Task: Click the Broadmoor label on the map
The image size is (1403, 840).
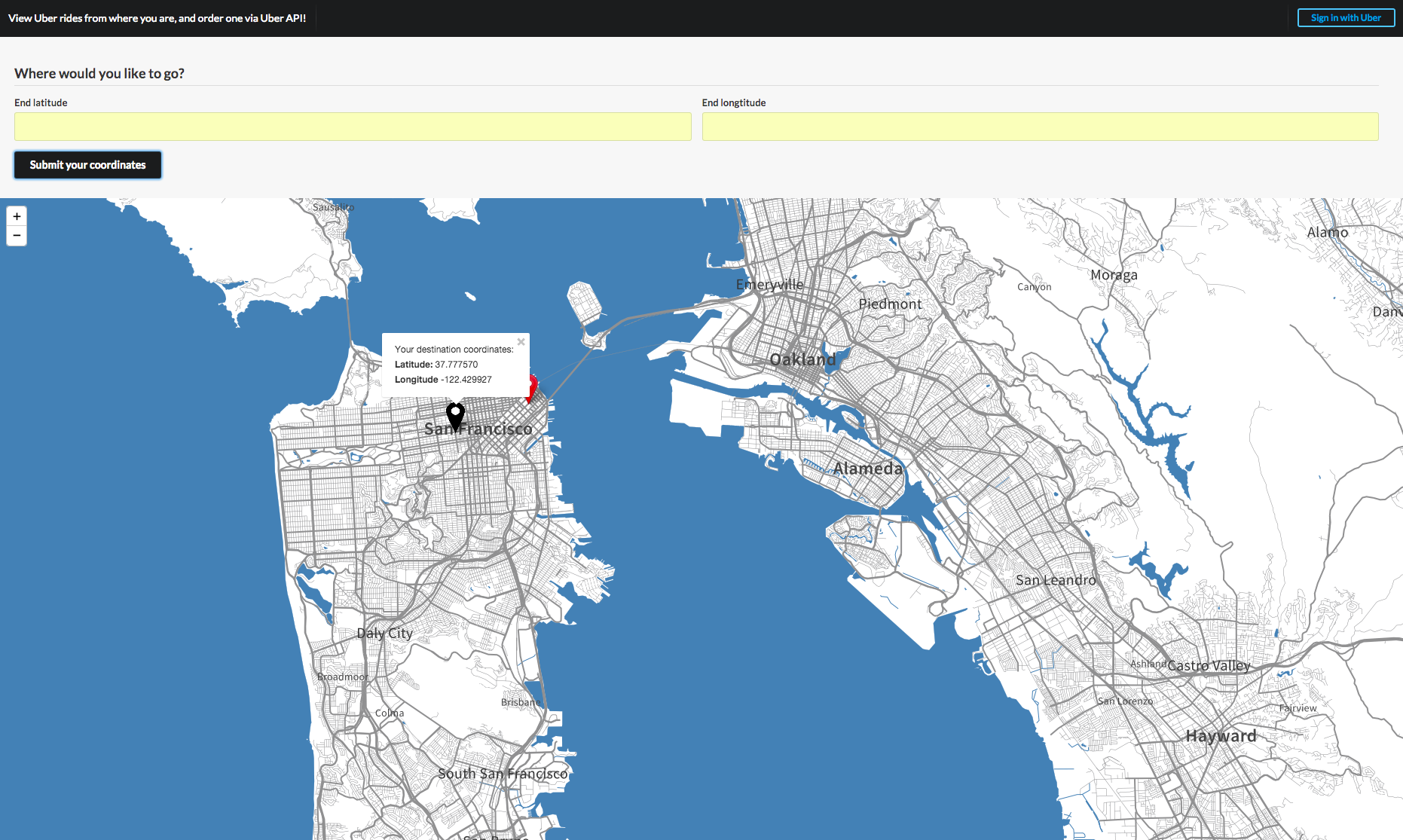Action: 343,677
